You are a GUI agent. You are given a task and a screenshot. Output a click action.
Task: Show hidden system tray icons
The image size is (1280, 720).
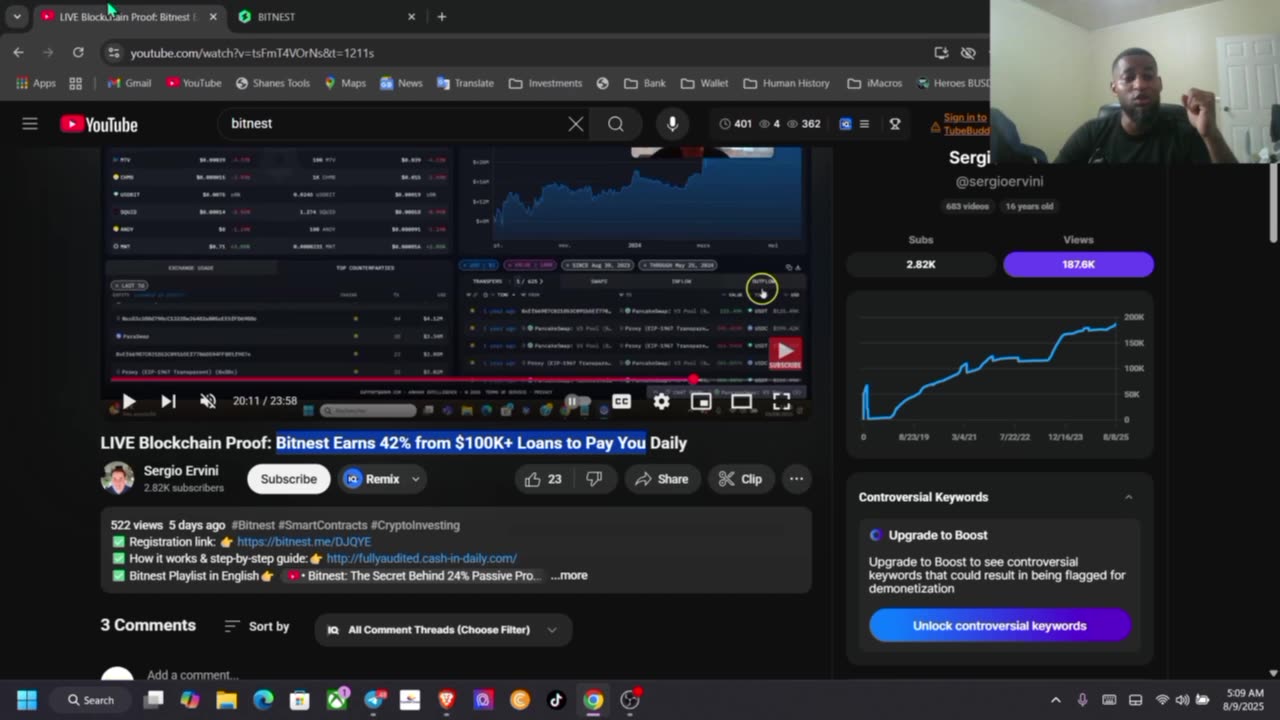coord(1056,700)
